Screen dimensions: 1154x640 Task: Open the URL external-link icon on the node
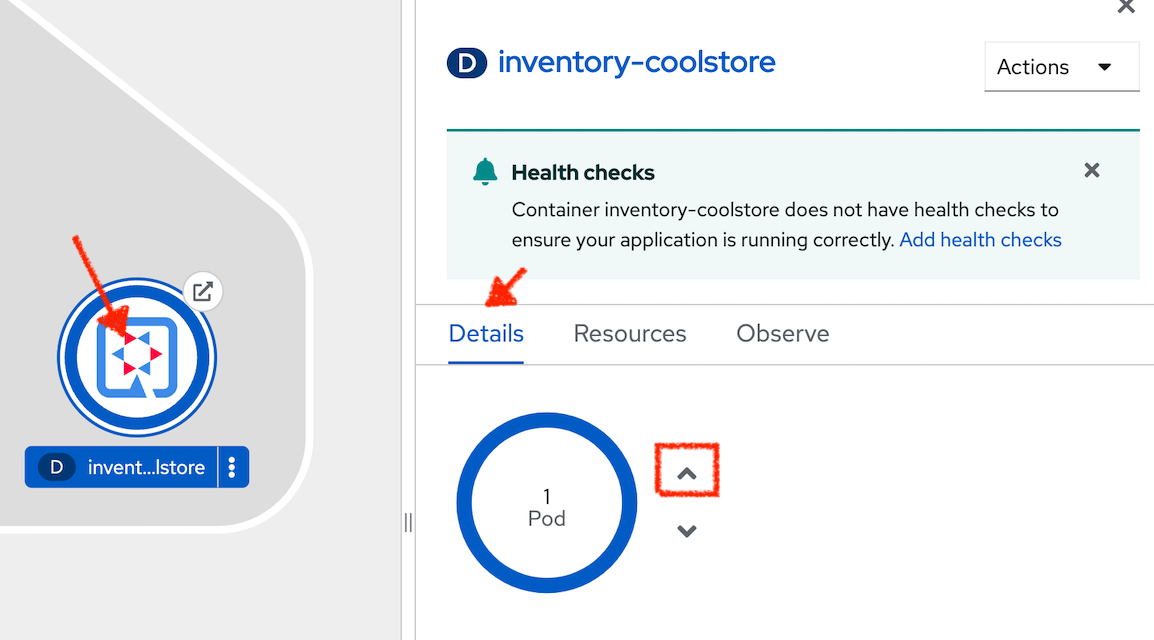click(x=203, y=291)
